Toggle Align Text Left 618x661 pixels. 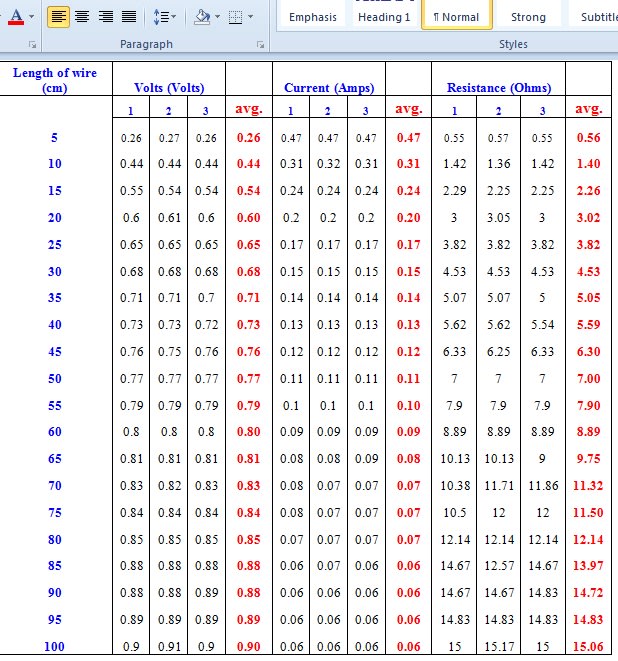tap(59, 17)
